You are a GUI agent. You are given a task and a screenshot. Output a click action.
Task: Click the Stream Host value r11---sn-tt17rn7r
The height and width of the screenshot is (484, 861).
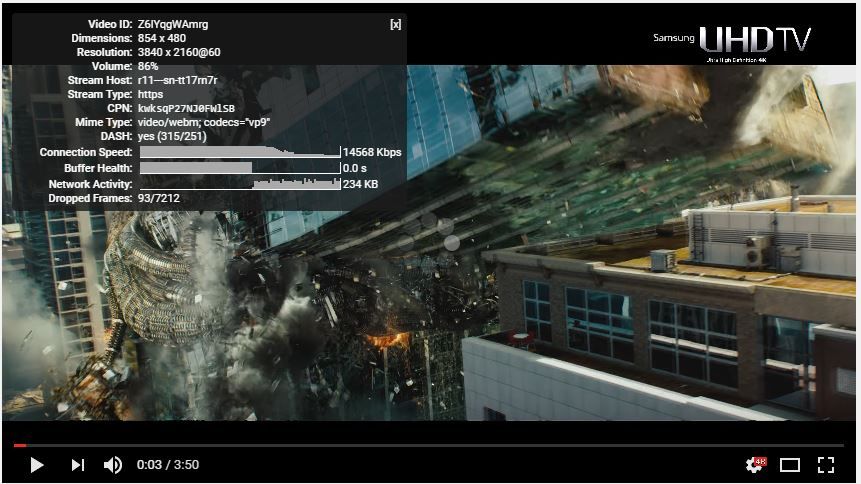[x=178, y=80]
